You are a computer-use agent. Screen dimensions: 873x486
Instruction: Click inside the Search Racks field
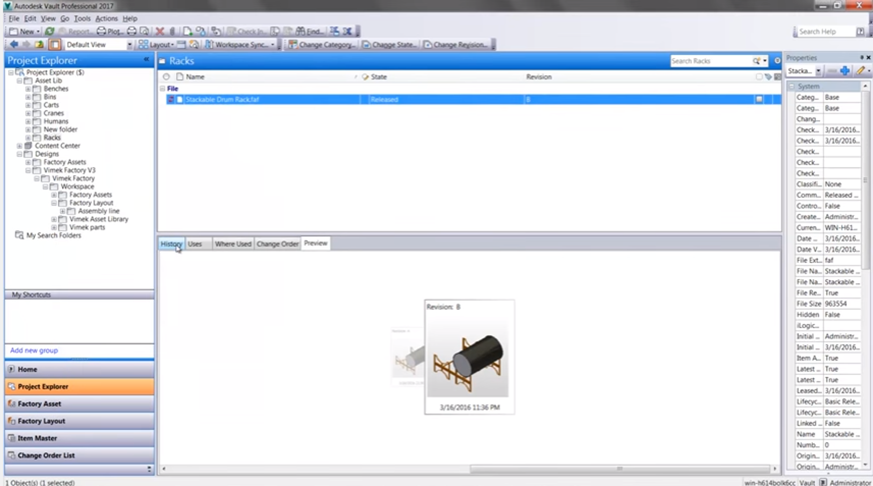pos(710,61)
